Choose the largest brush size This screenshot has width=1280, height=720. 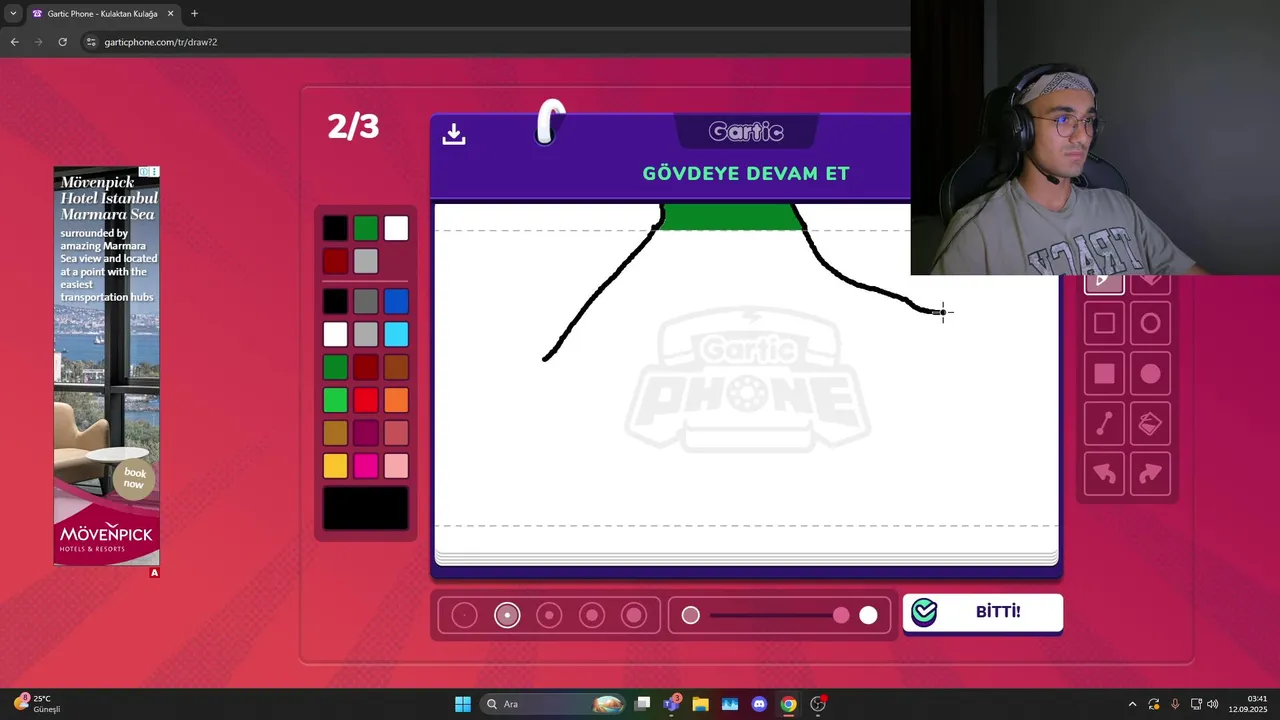pos(634,615)
